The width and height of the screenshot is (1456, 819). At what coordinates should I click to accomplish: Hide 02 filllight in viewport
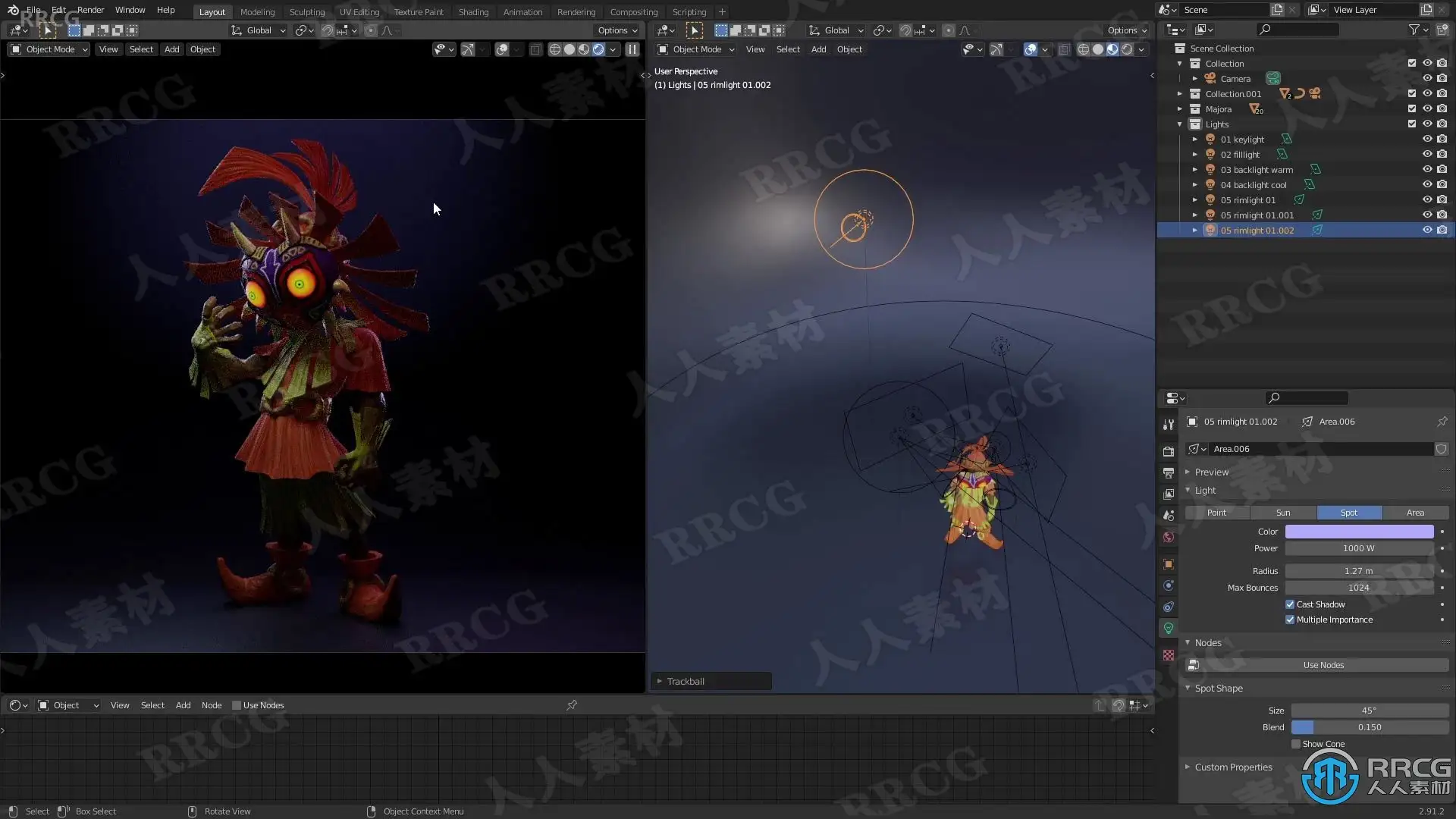pos(1426,155)
